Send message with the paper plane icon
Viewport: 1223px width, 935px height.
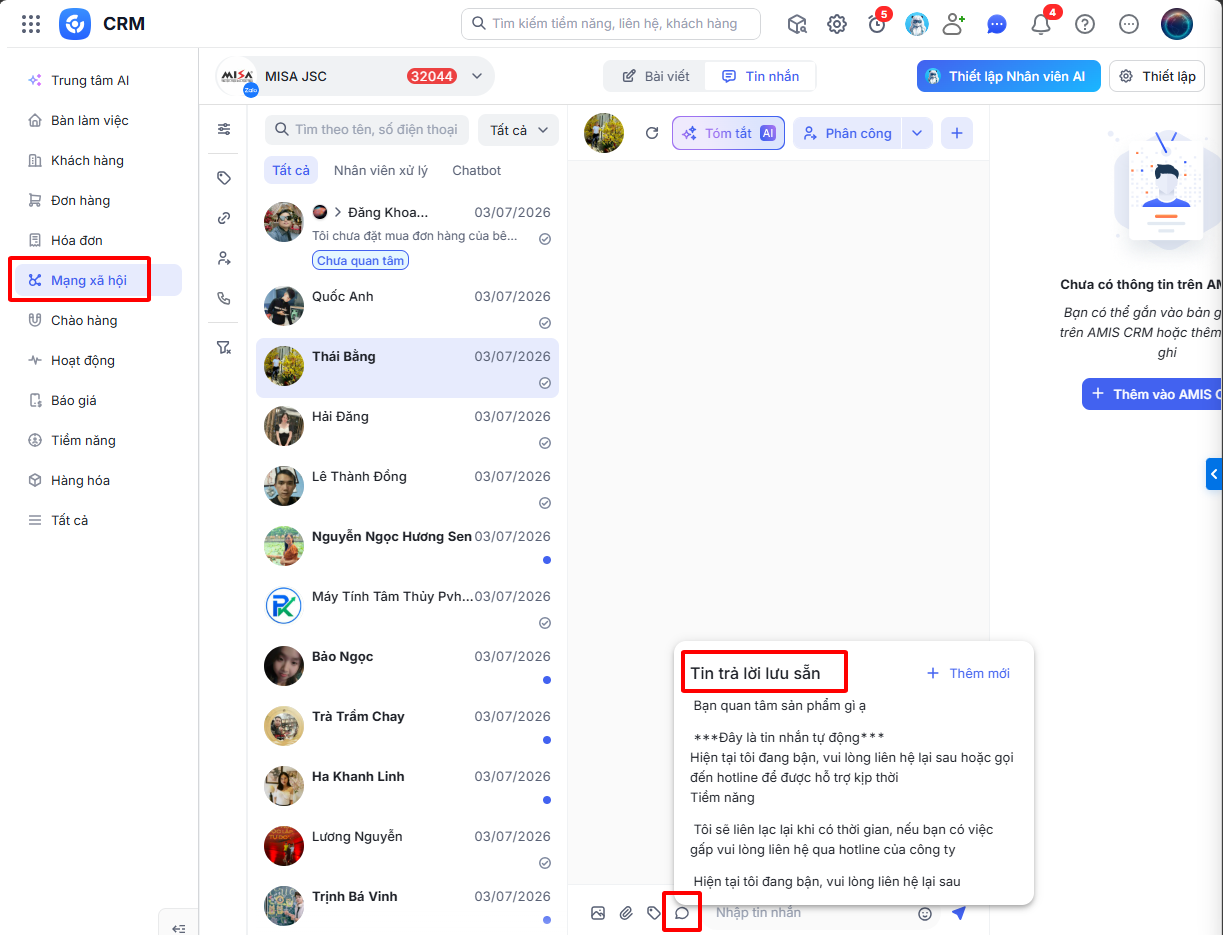(x=959, y=913)
